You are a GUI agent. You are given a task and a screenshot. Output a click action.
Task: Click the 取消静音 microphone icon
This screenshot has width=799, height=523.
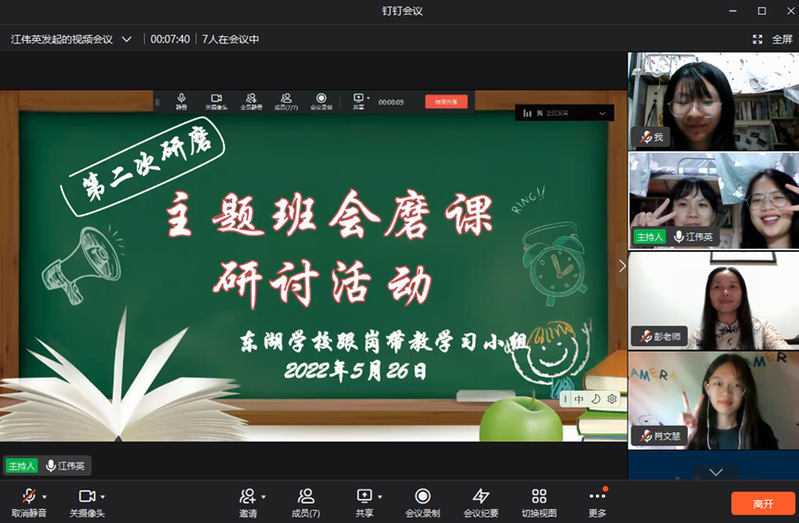(28, 496)
